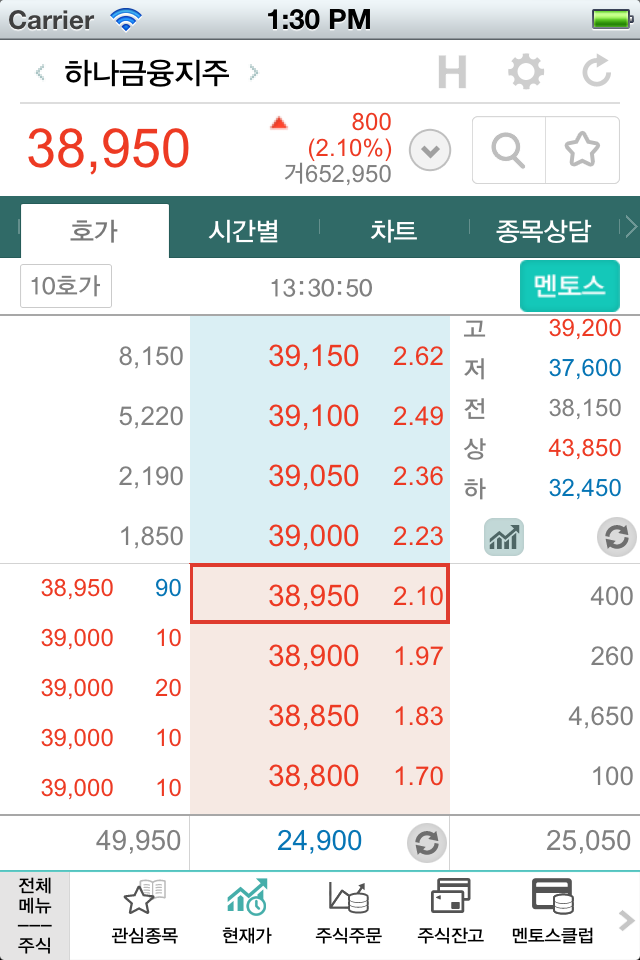Go to previous stock with left chevron
Image resolution: width=640 pixels, height=960 pixels.
pos(40,72)
